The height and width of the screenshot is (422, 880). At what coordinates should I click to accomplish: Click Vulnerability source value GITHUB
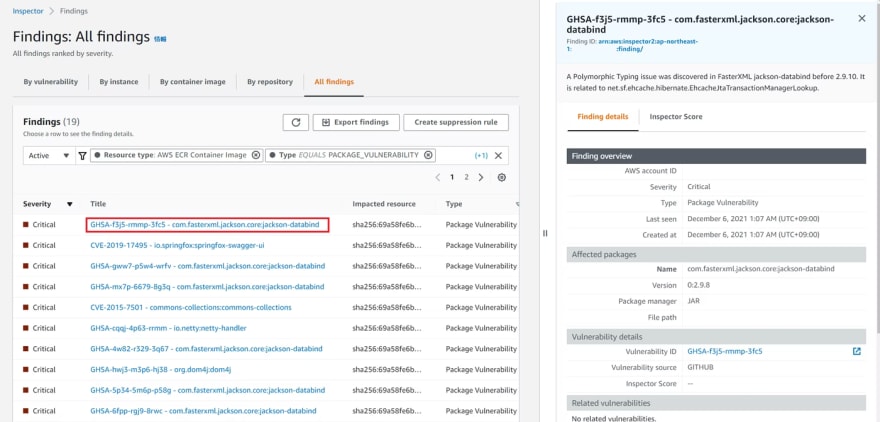(x=700, y=368)
